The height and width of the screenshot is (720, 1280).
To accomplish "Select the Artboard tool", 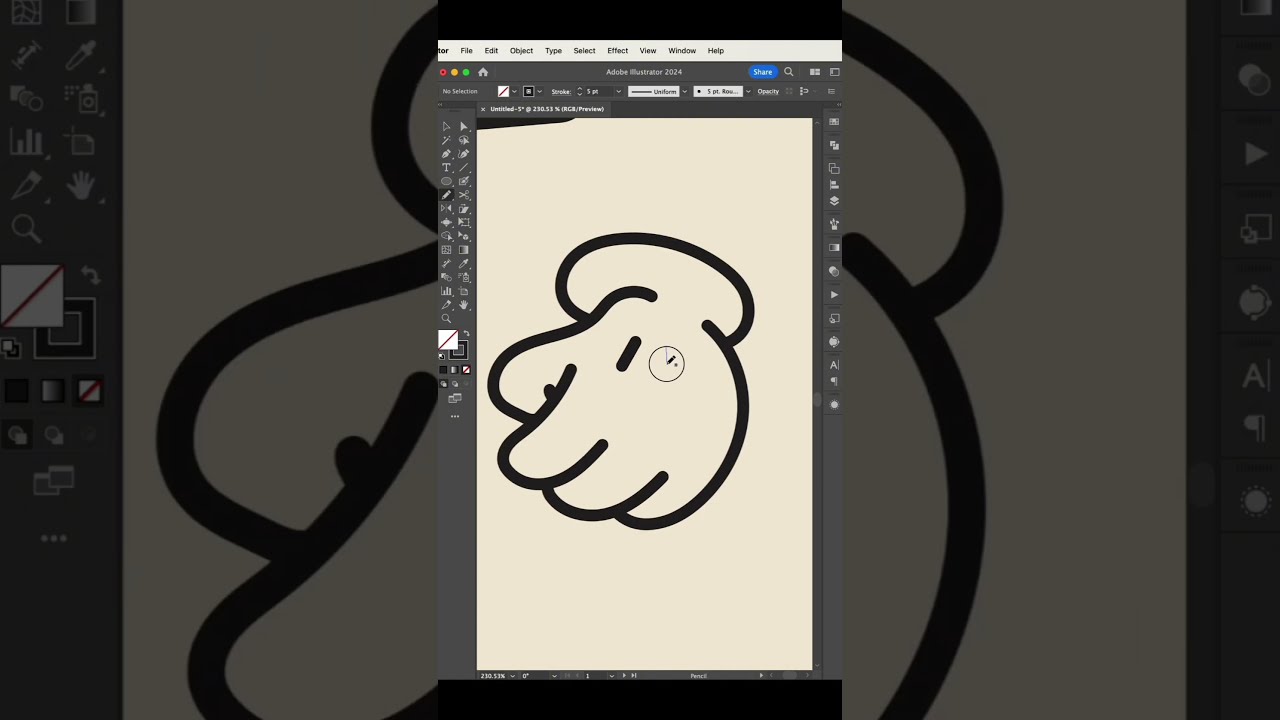I will pos(464,291).
